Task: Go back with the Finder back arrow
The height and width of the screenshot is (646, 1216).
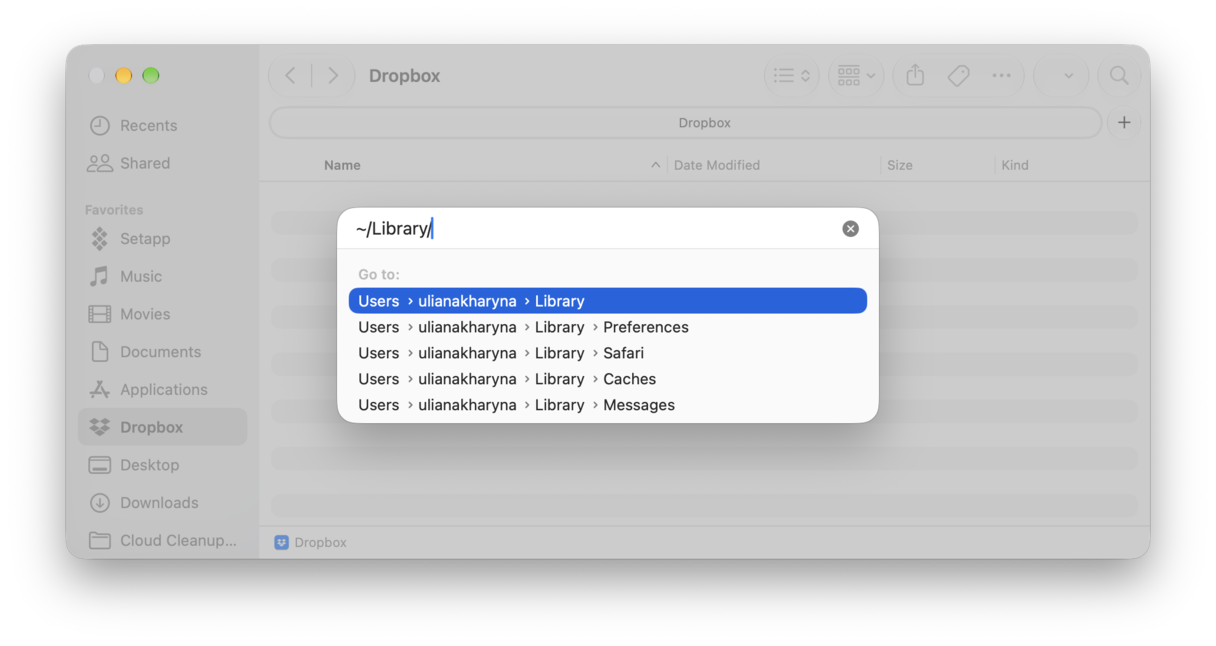Action: click(290, 76)
